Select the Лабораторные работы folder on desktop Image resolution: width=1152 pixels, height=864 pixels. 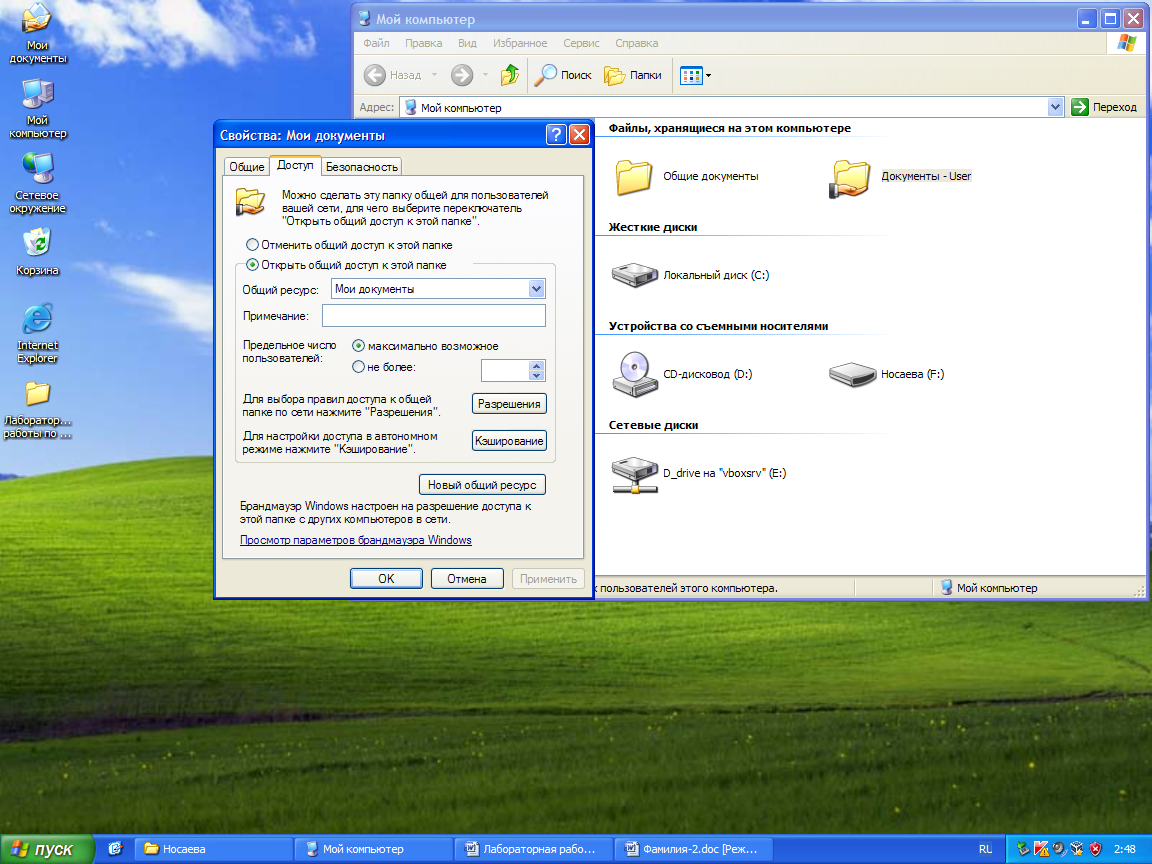pos(37,410)
